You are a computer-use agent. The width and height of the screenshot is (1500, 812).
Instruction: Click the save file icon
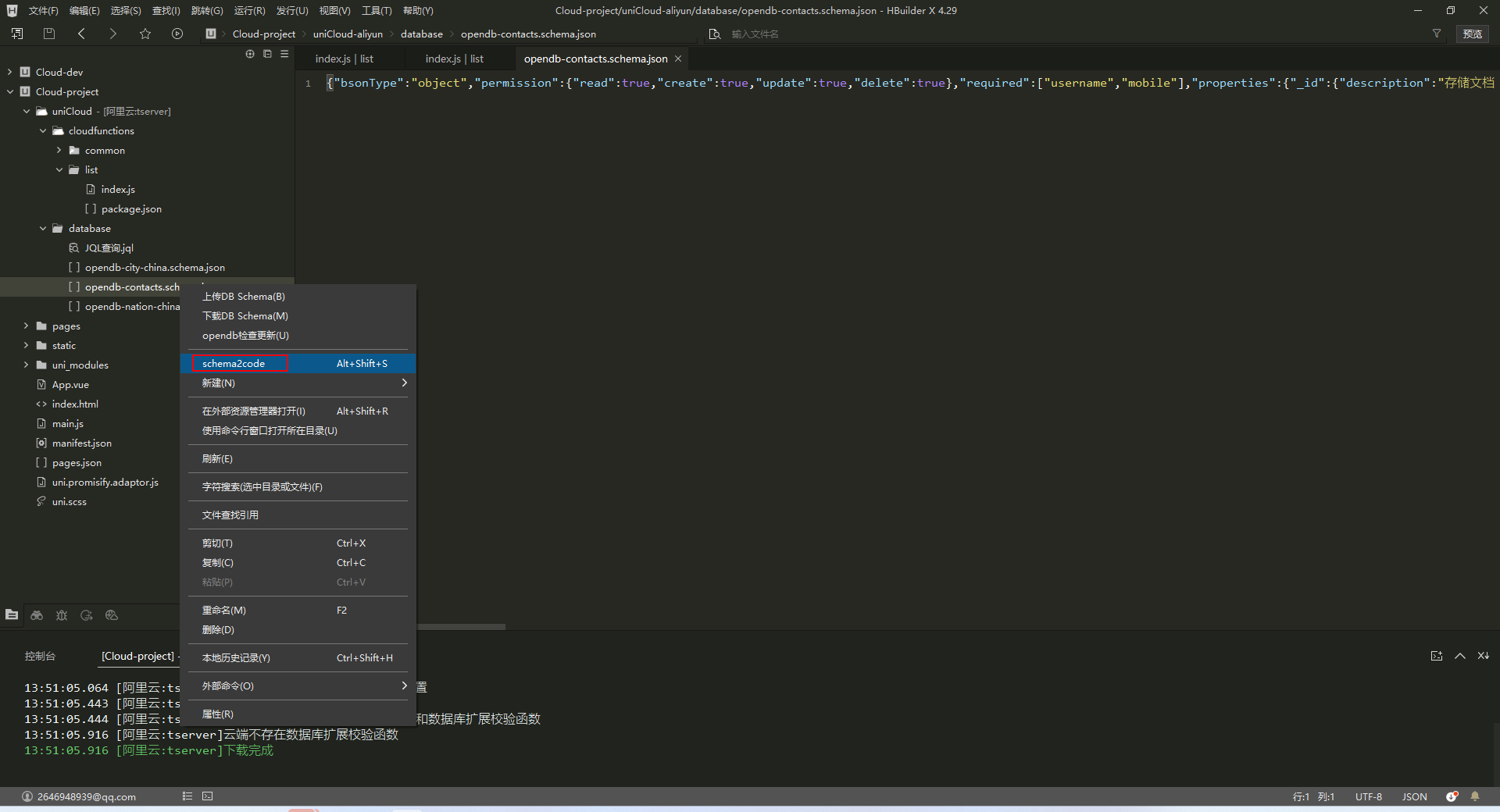click(49, 34)
